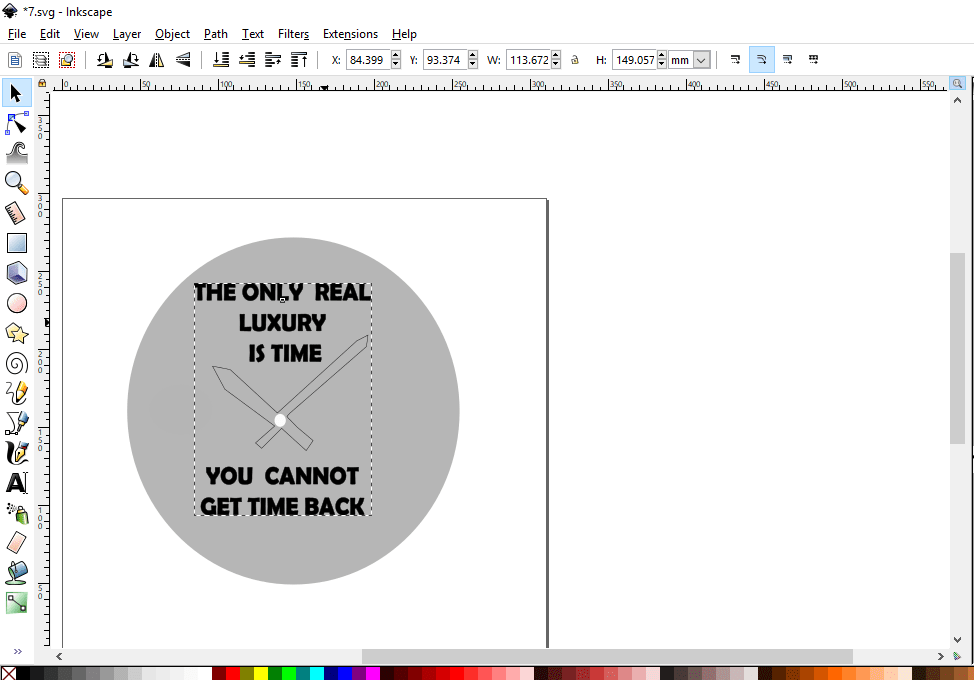The width and height of the screenshot is (974, 680).
Task: Select the 3D Box tool
Action: point(17,273)
